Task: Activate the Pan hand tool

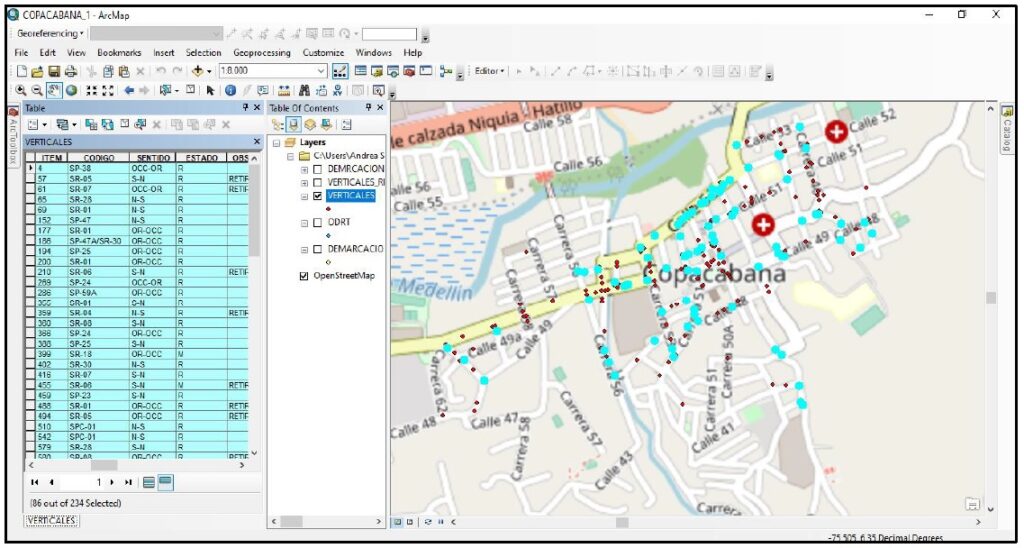Action: [54, 91]
